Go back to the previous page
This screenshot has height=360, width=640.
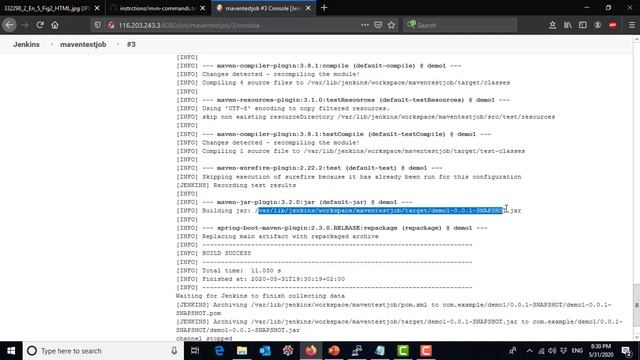9,25
